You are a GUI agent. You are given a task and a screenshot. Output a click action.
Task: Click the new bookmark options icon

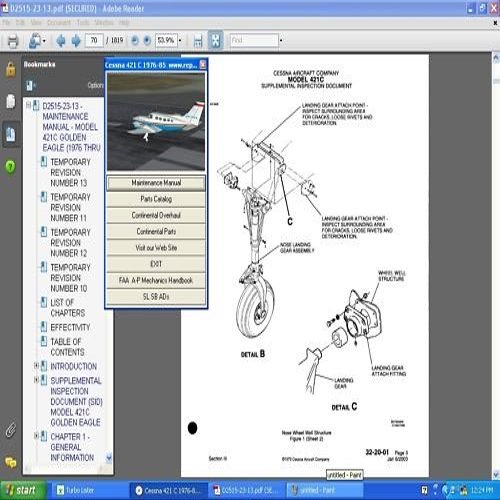[30, 86]
